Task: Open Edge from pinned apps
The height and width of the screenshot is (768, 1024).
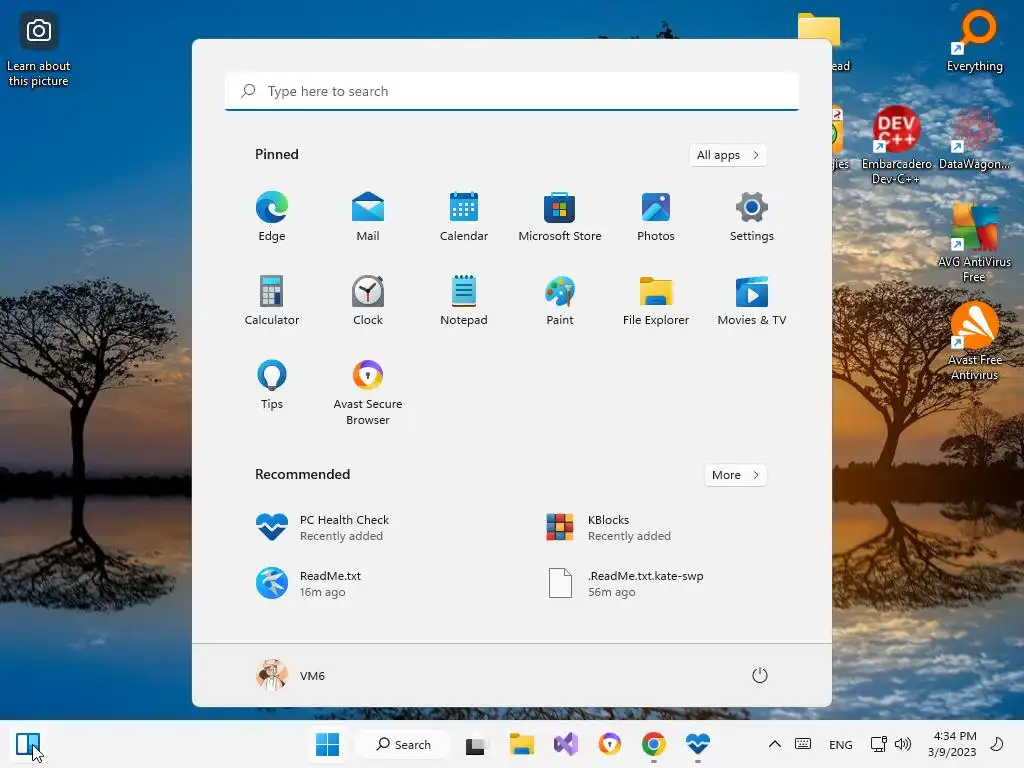Action: point(272,217)
